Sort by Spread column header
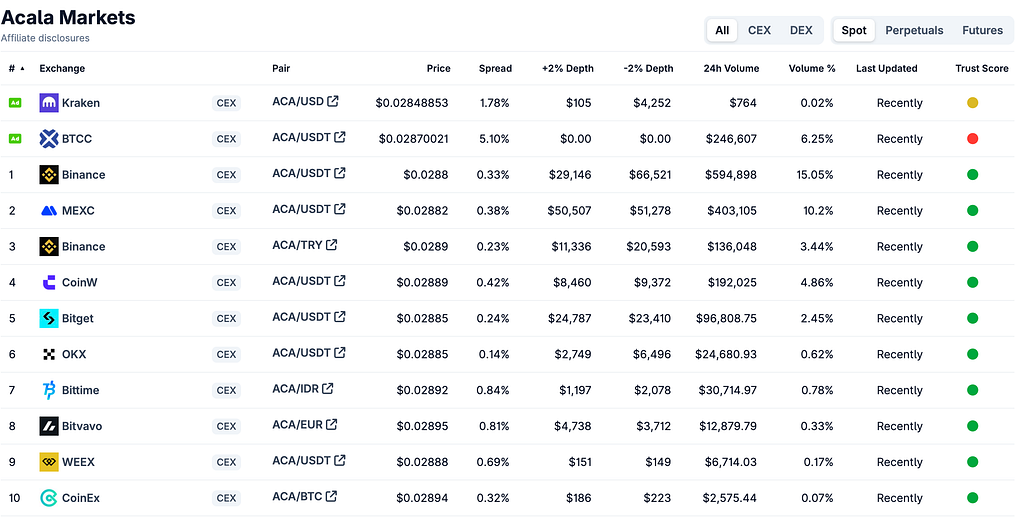 pos(495,68)
